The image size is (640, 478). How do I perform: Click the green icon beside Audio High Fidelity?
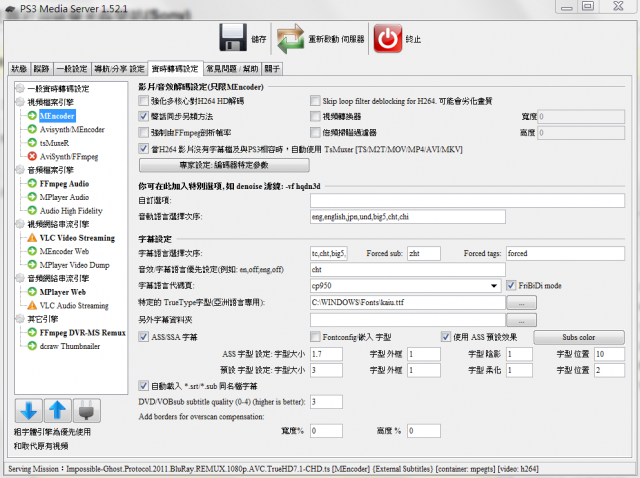32,211
